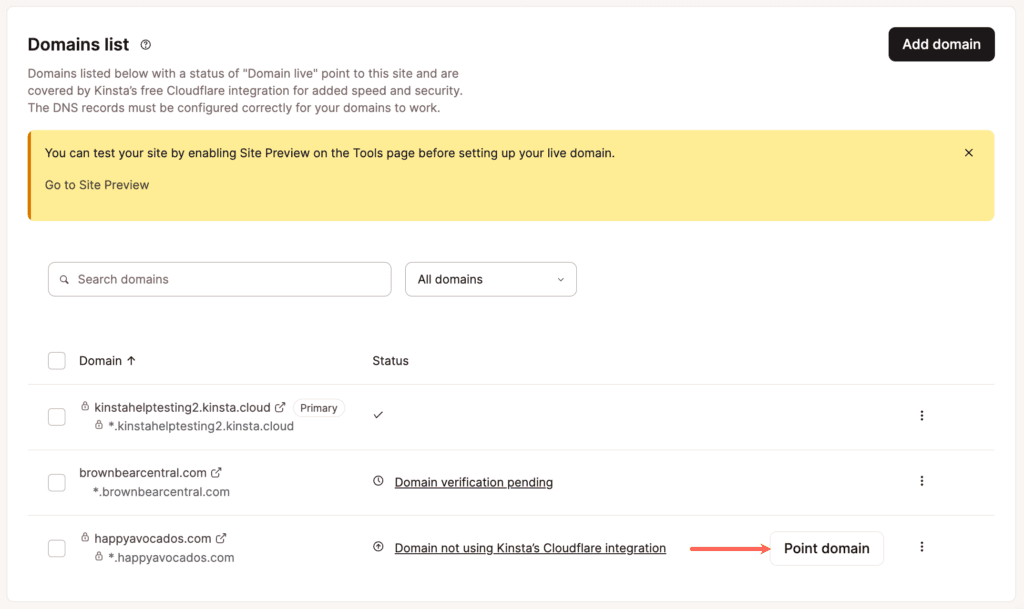Click the checkmark status of kinstahelptesting2 domain
Screen dimensions: 1024x609
coord(378,415)
